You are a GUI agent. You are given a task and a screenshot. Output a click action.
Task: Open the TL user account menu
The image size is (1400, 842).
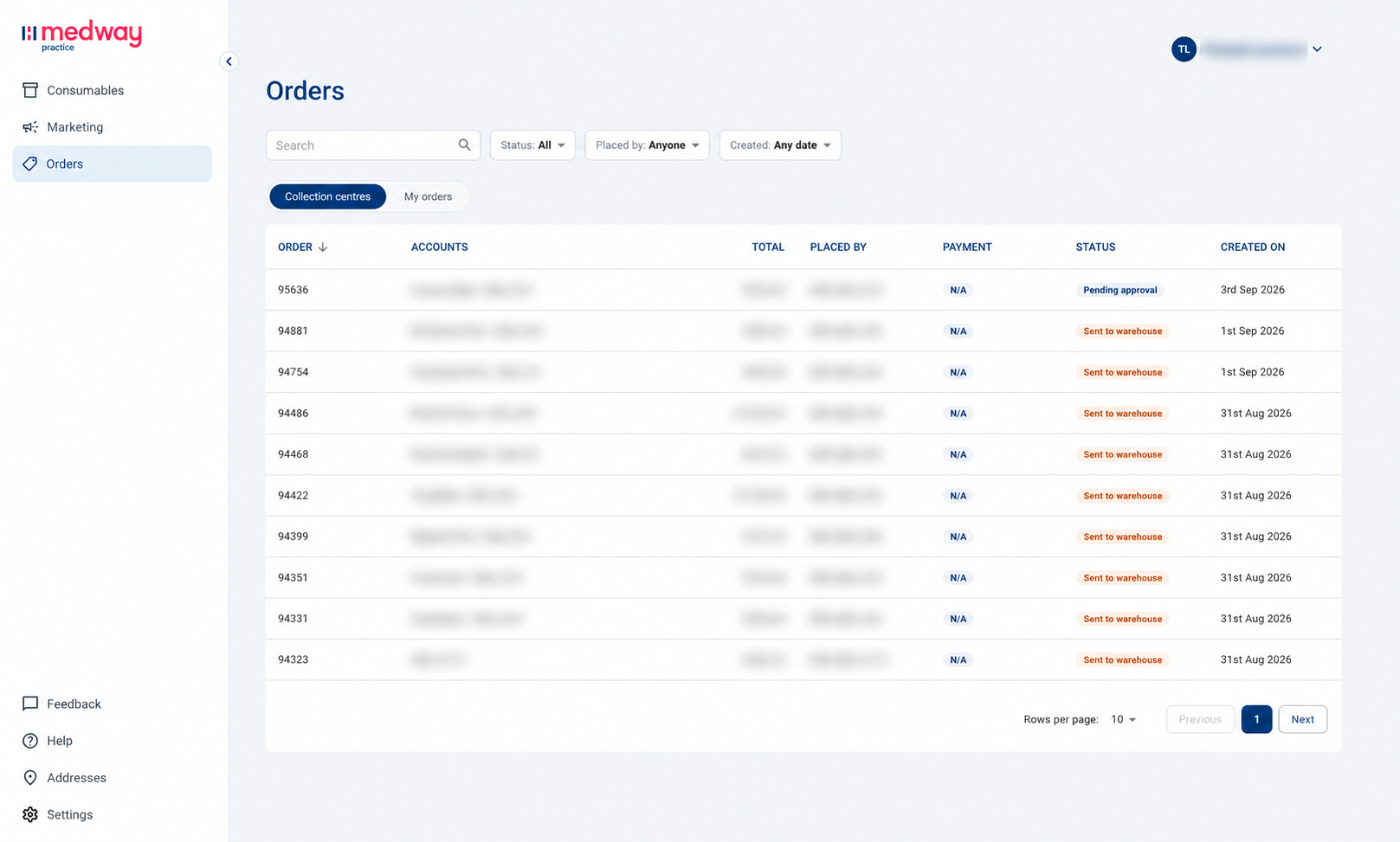(1247, 49)
